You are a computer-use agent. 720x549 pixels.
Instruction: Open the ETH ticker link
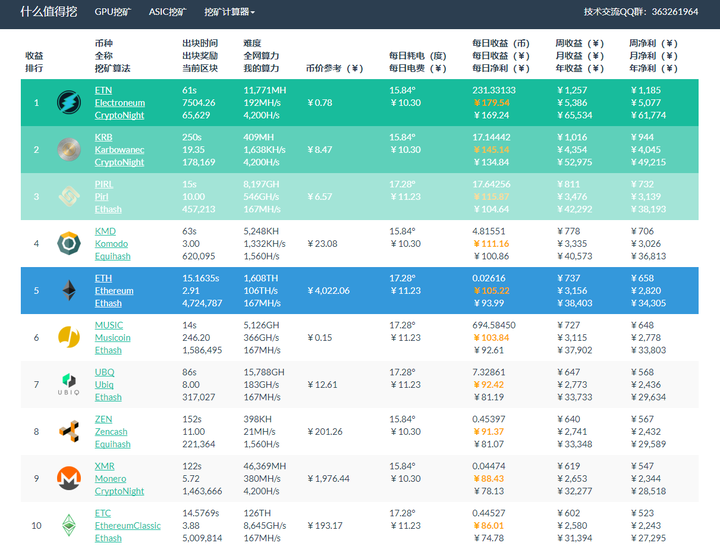[x=103, y=278]
